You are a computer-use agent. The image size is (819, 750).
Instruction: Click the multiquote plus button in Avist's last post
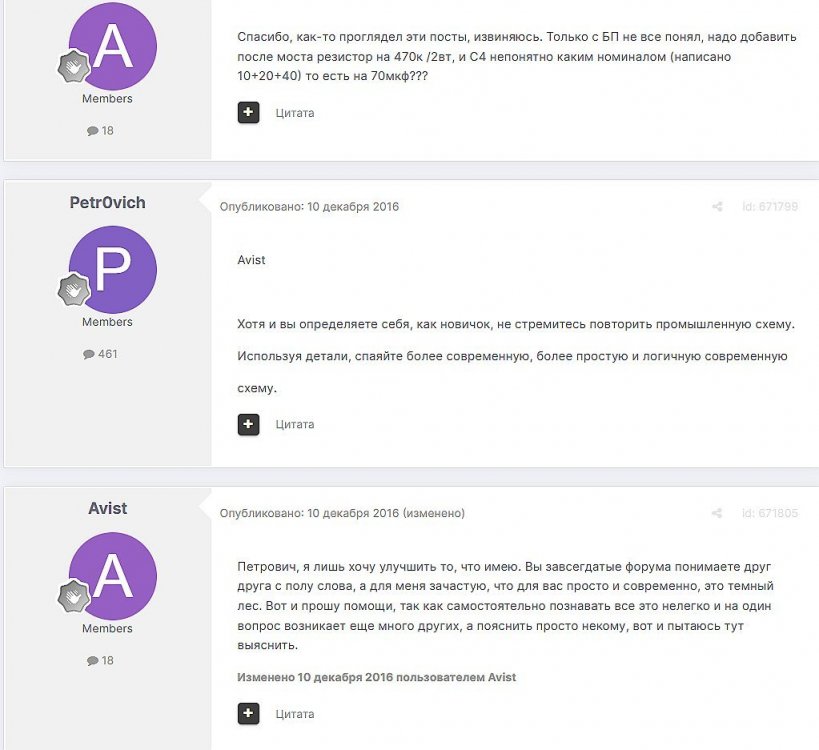pyautogui.click(x=248, y=714)
